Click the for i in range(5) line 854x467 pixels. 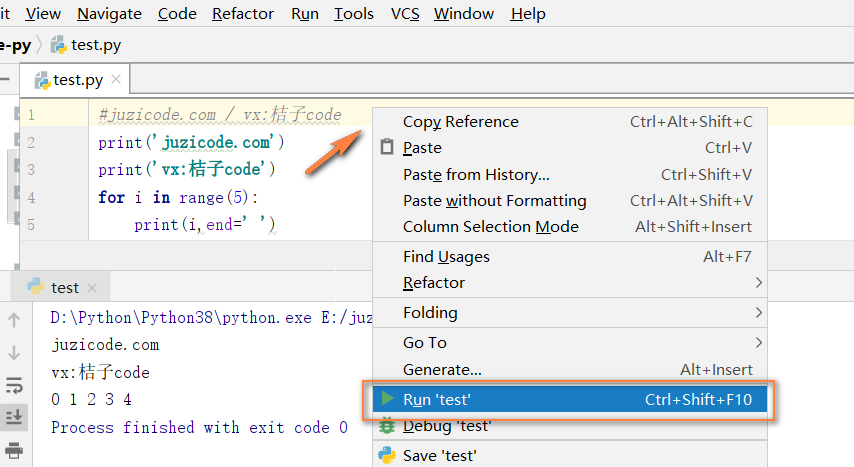[x=178, y=197]
